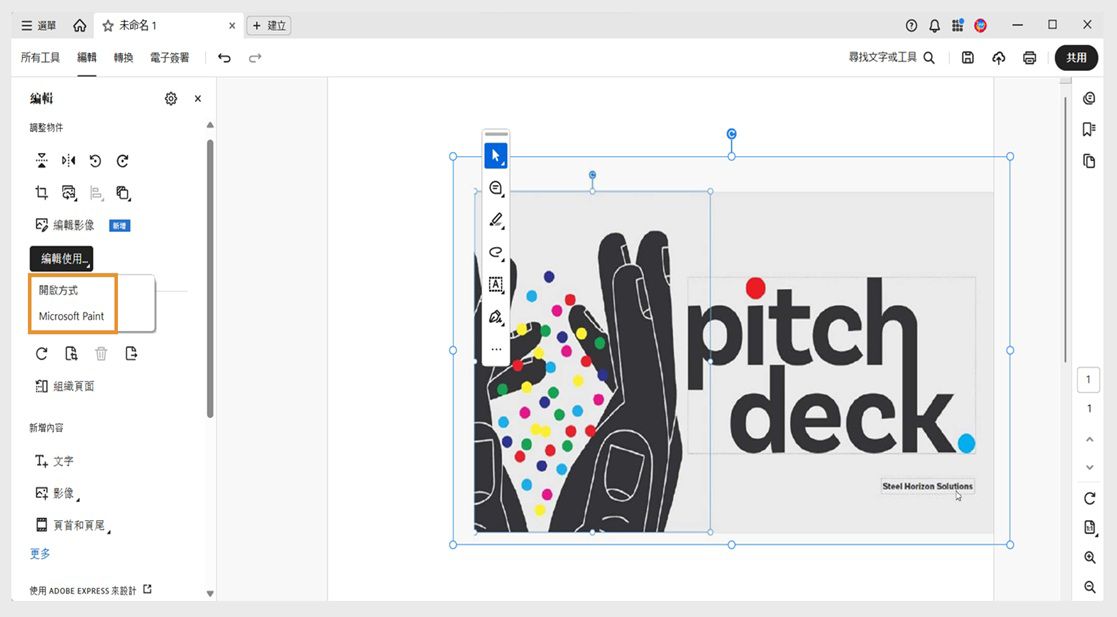Select the crop image tool
Screen dimensions: 1117x617
click(42, 192)
